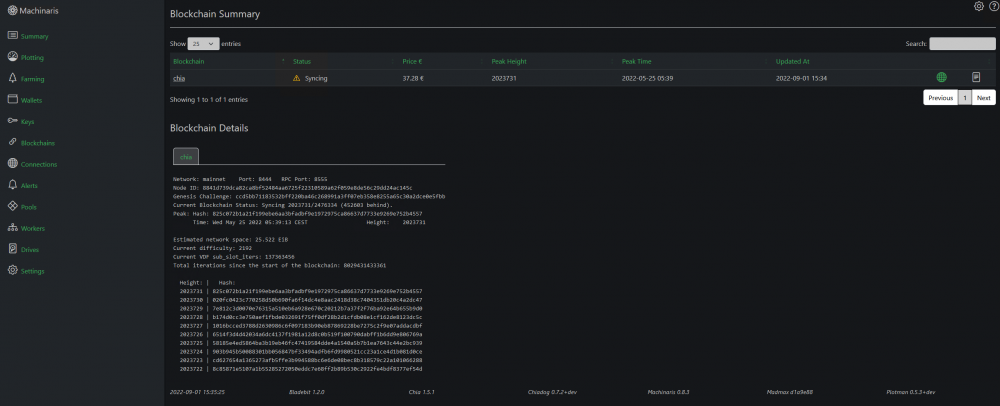
Task: Click the Settings gear icon in sidebar
Action: [12, 270]
